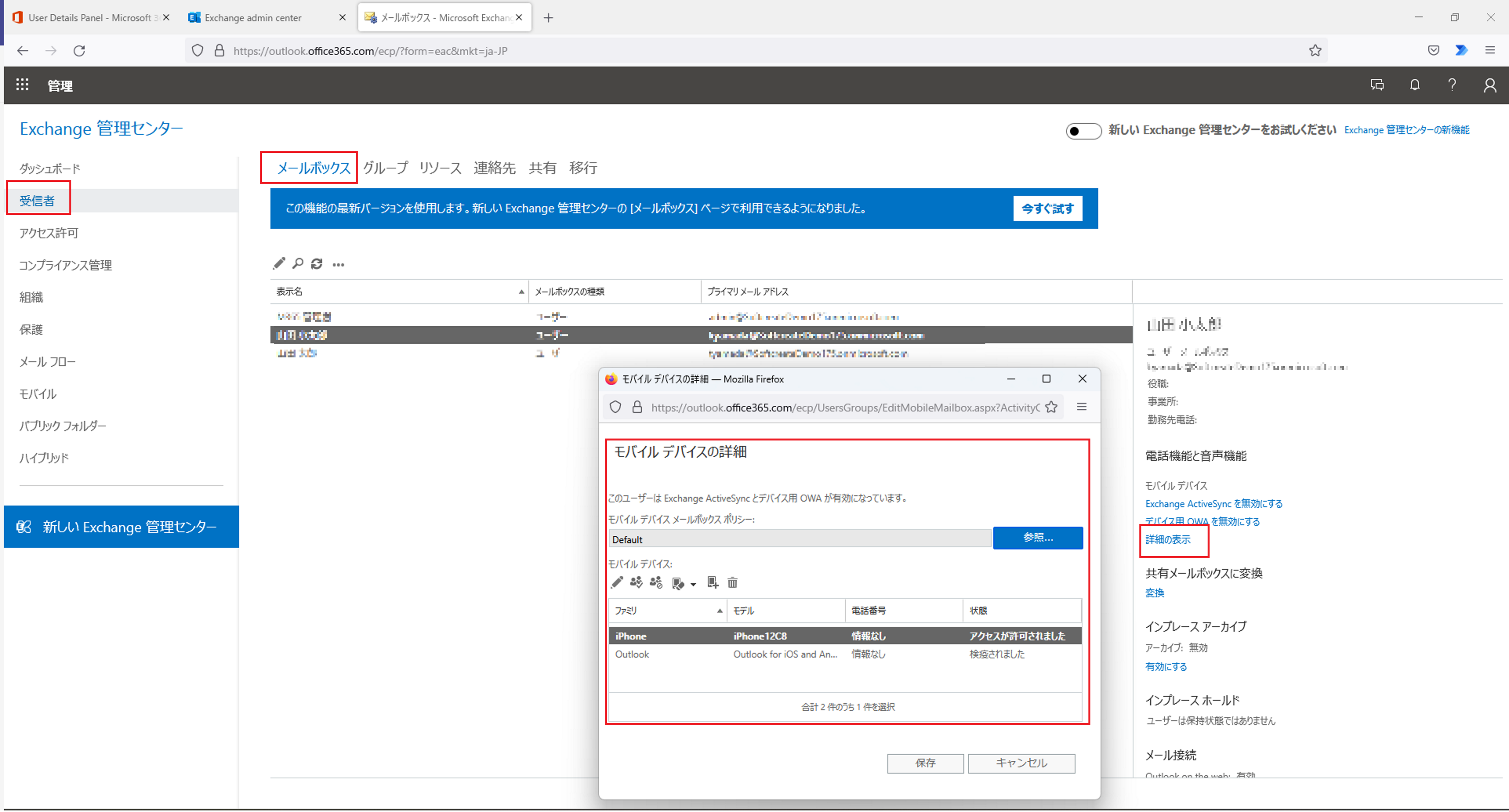The height and width of the screenshot is (812, 1509).
Task: Select the iPhone12C8 device row
Action: pyautogui.click(x=845, y=636)
